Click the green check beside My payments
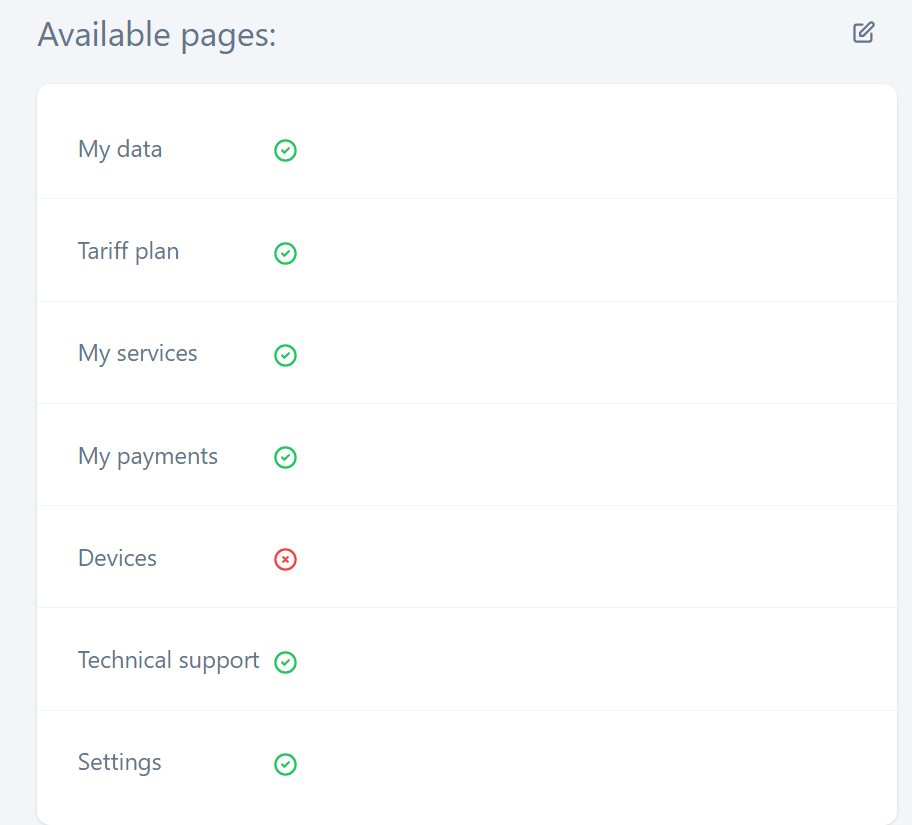Viewport: 912px width, 825px height. (x=285, y=457)
